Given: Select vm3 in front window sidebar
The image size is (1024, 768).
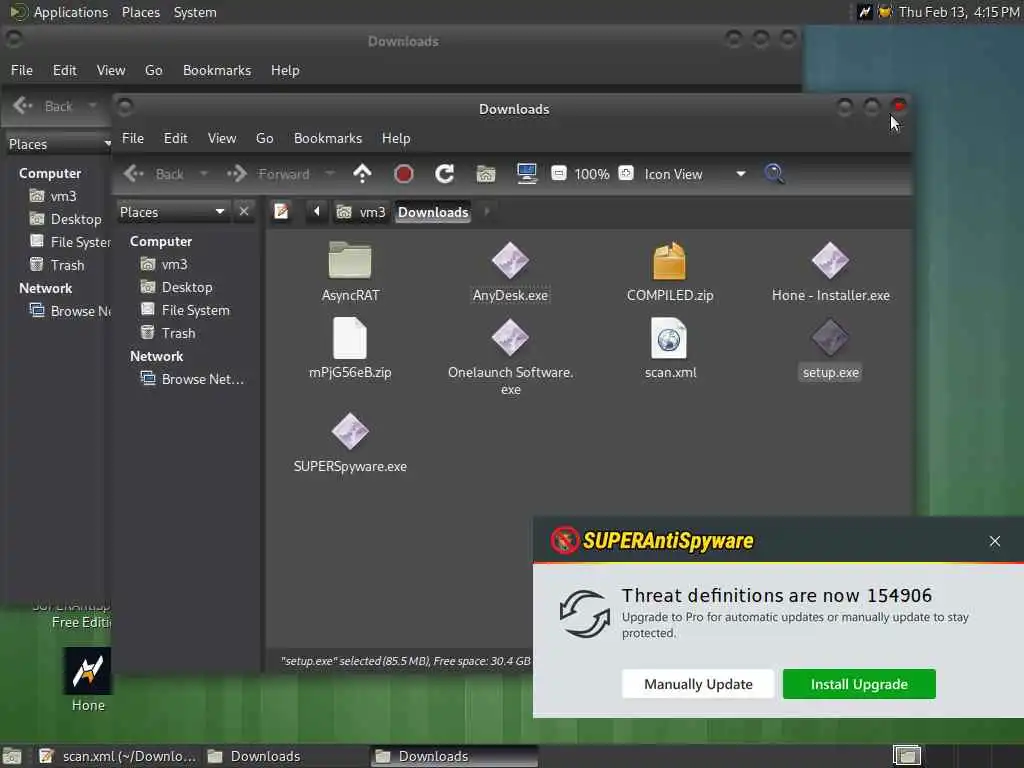Looking at the screenshot, I should (165, 264).
